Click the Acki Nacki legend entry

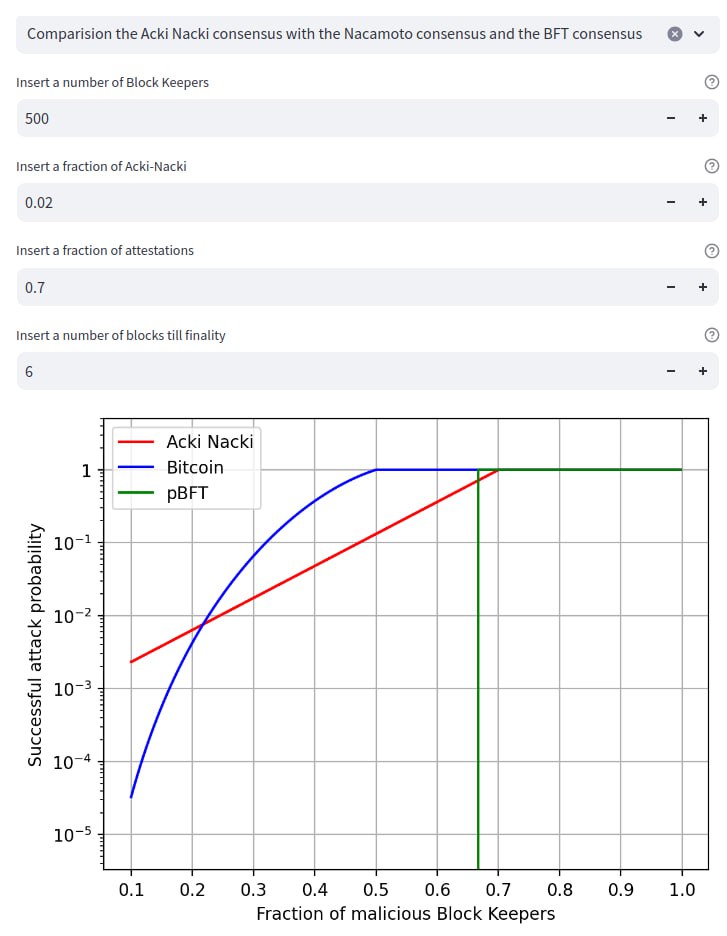[x=209, y=441]
